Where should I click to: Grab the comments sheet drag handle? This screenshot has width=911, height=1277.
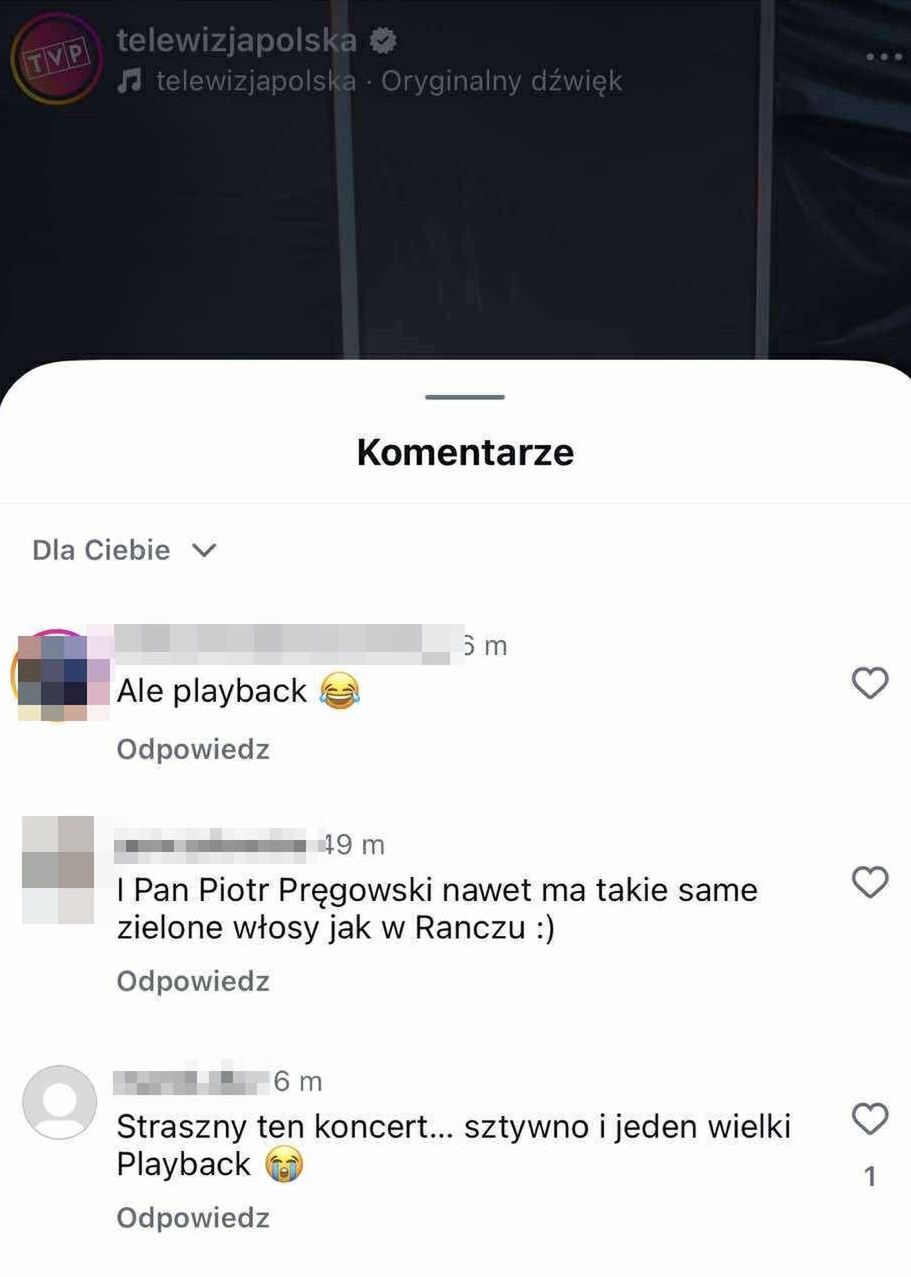click(x=465, y=397)
